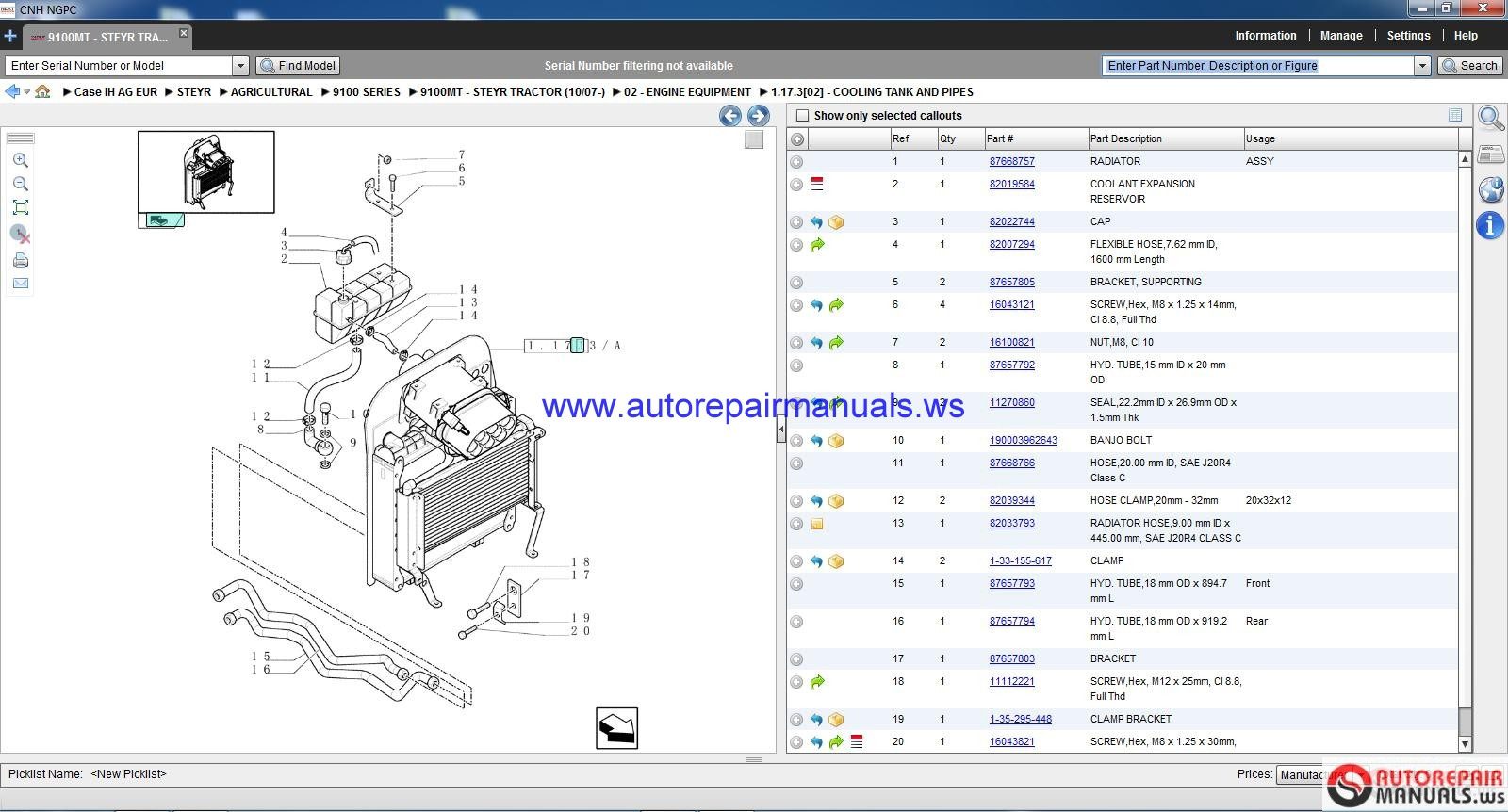The image size is (1508, 812).
Task: Expand the Case IH AG EUR breadcrumb
Action: coord(67,92)
